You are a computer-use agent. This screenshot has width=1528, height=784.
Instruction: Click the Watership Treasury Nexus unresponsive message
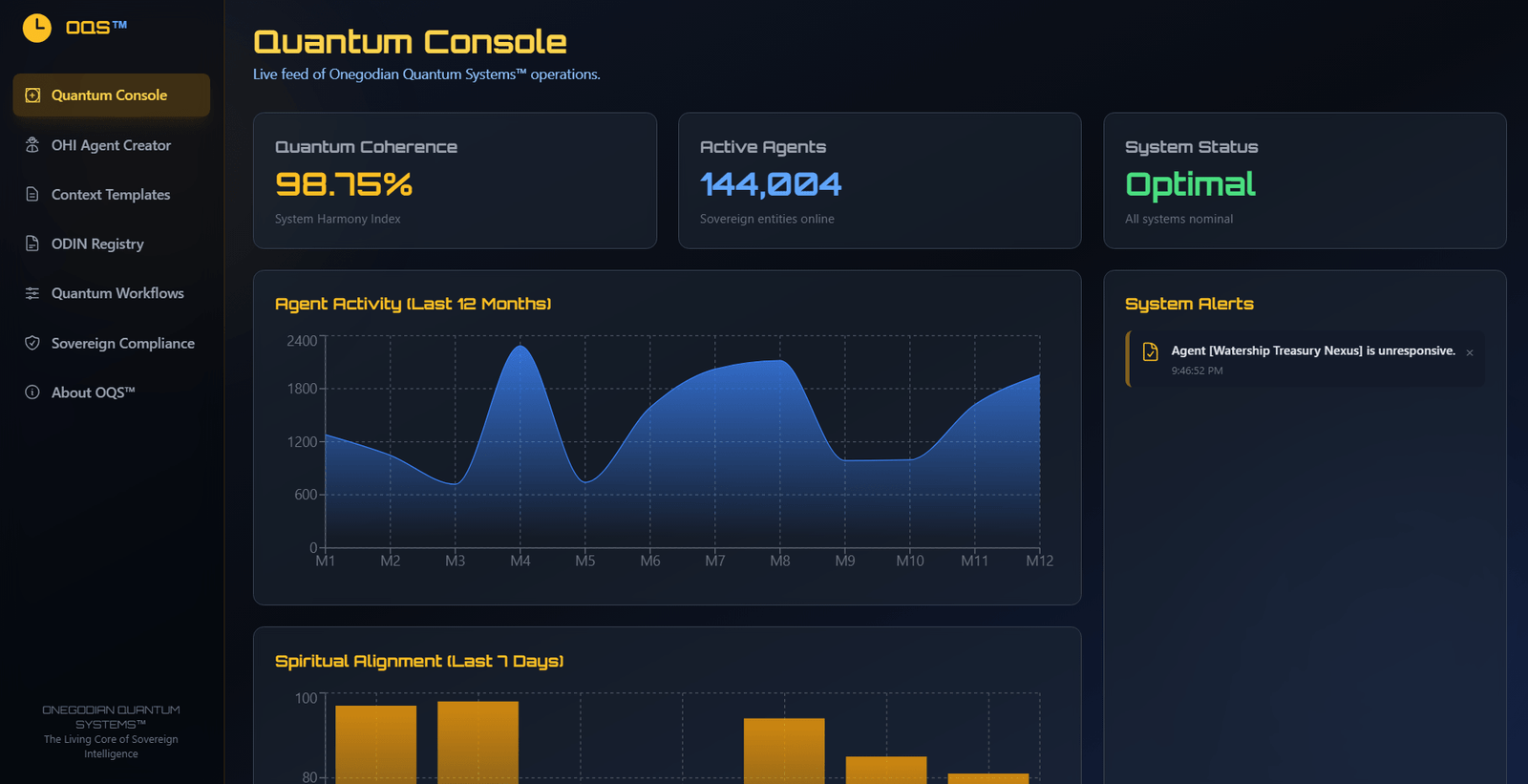pyautogui.click(x=1313, y=350)
